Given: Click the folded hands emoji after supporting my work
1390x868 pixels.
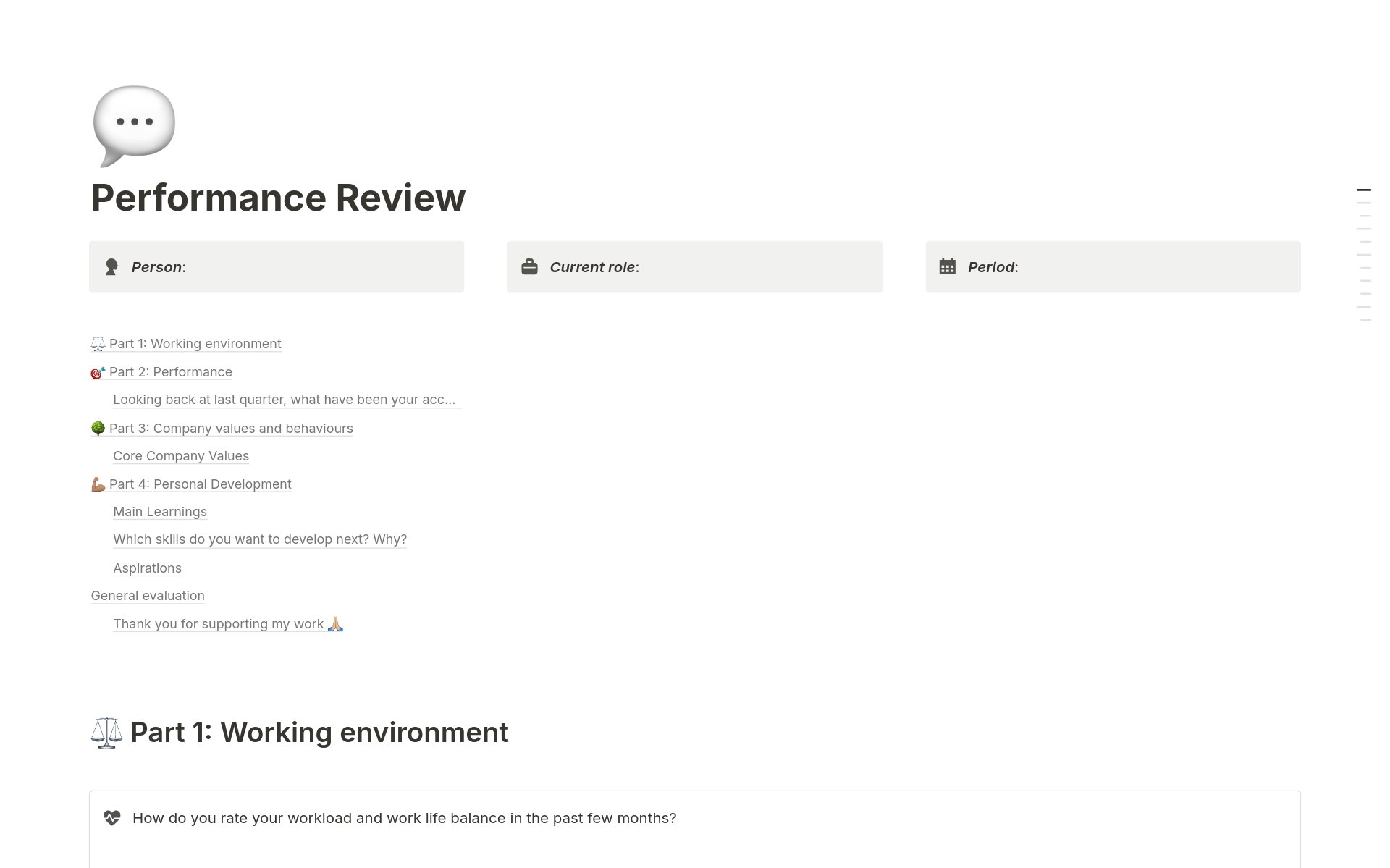Looking at the screenshot, I should (x=335, y=623).
